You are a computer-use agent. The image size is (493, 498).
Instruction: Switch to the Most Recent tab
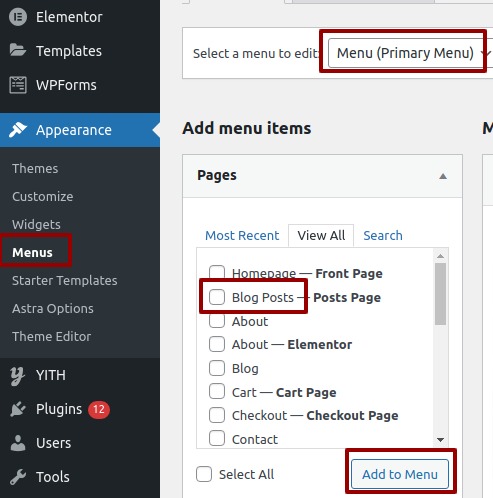242,235
